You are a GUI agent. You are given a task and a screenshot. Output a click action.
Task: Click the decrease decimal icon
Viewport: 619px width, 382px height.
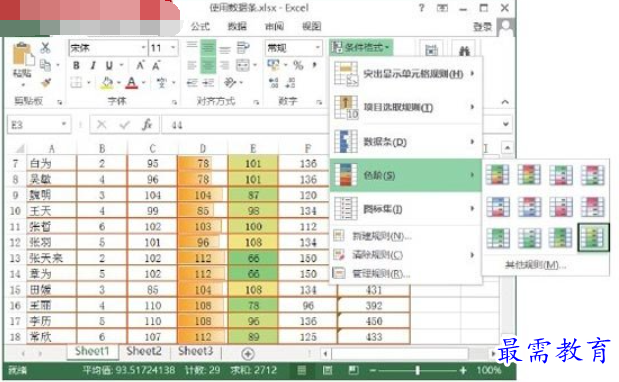pos(290,82)
